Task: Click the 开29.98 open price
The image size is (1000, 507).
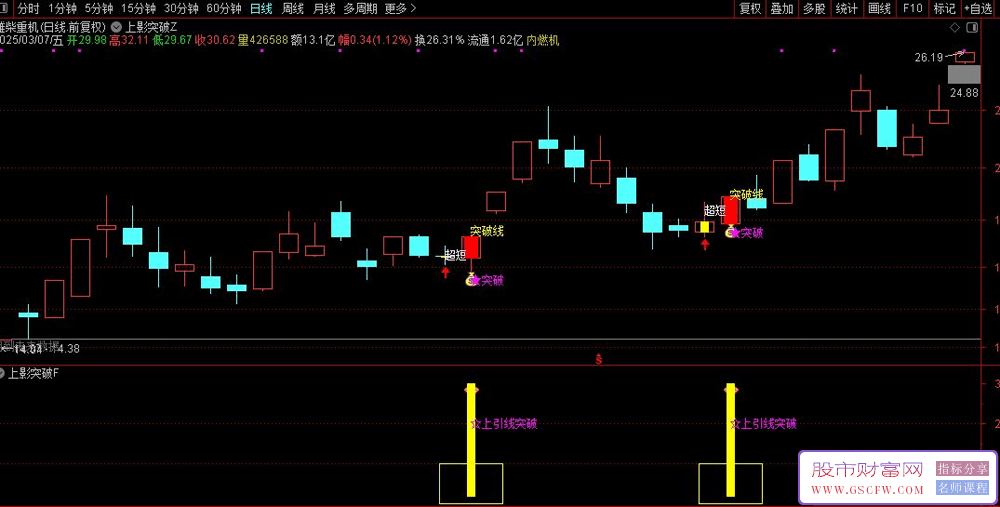Action: pyautogui.click(x=87, y=40)
